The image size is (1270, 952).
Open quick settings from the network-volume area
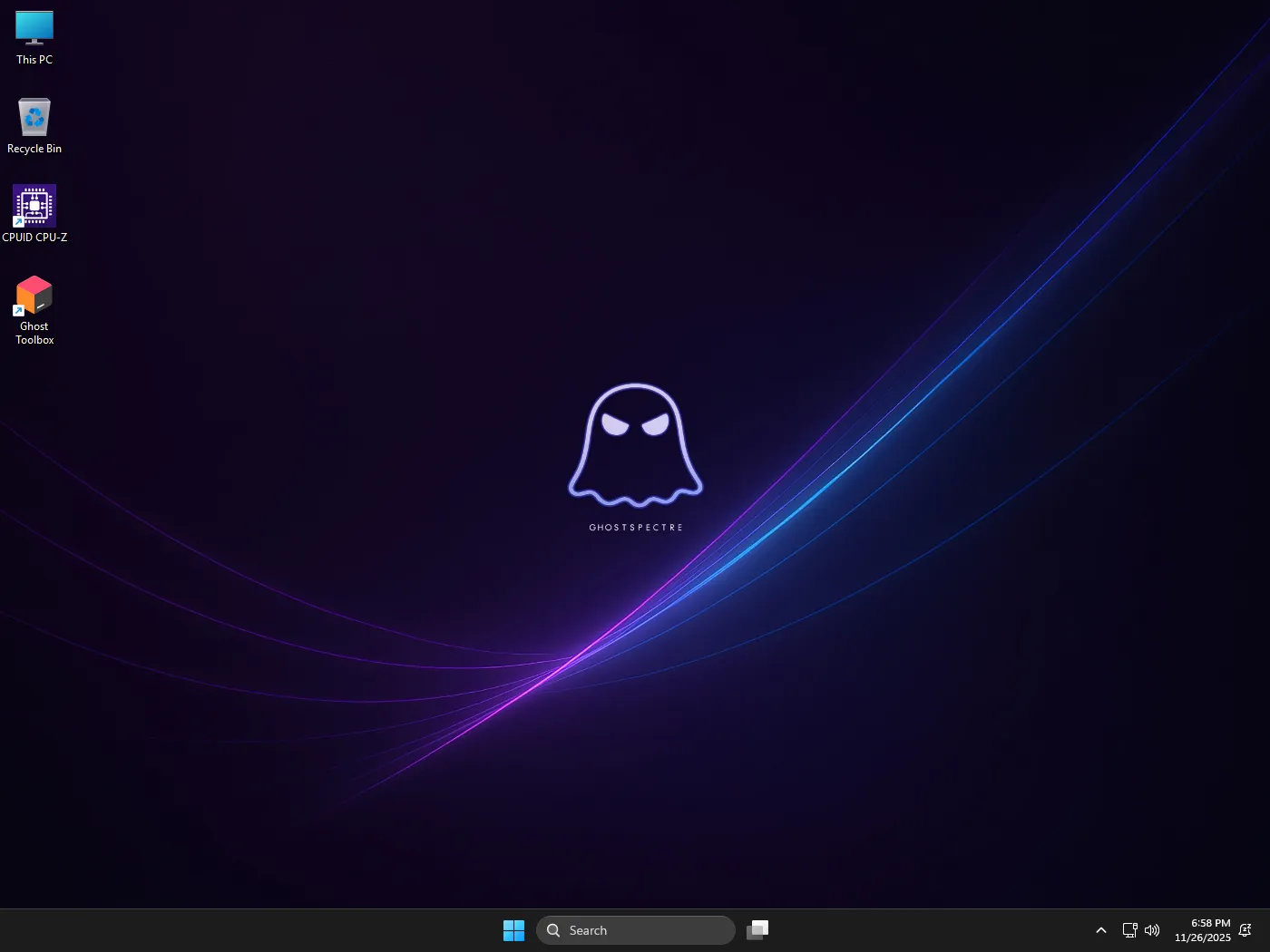pos(1140,929)
